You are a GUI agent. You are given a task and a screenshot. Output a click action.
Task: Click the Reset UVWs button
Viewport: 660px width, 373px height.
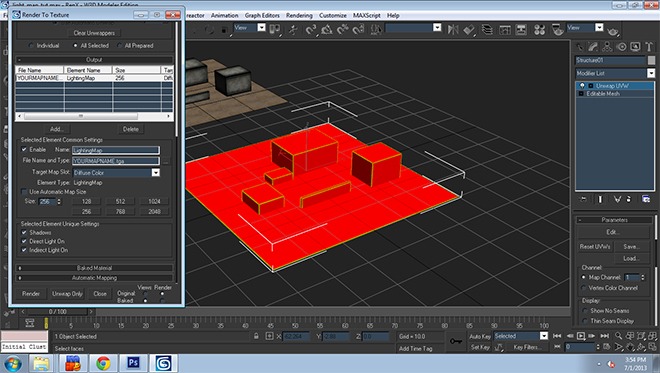tap(594, 247)
